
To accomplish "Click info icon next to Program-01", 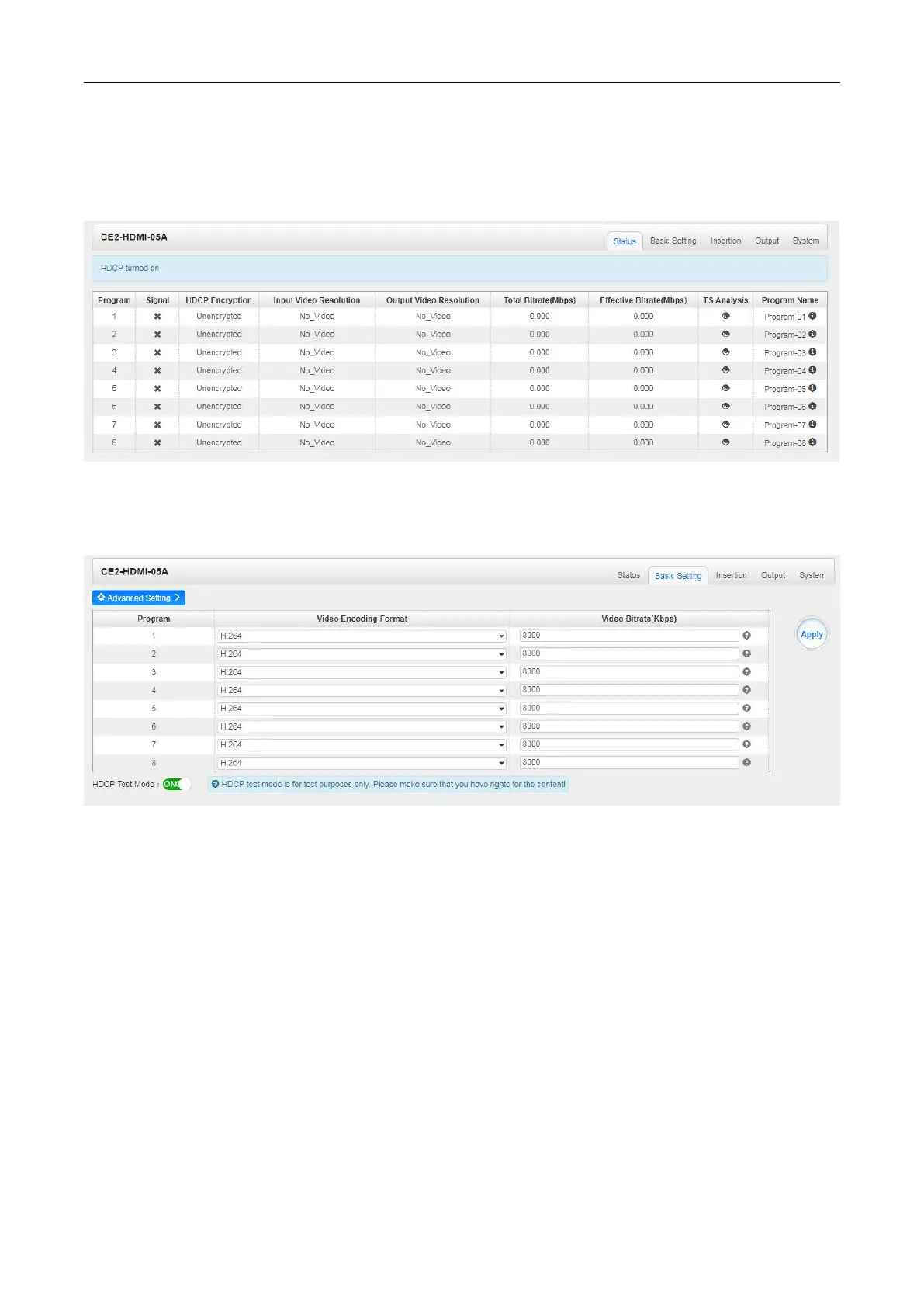I will point(812,316).
